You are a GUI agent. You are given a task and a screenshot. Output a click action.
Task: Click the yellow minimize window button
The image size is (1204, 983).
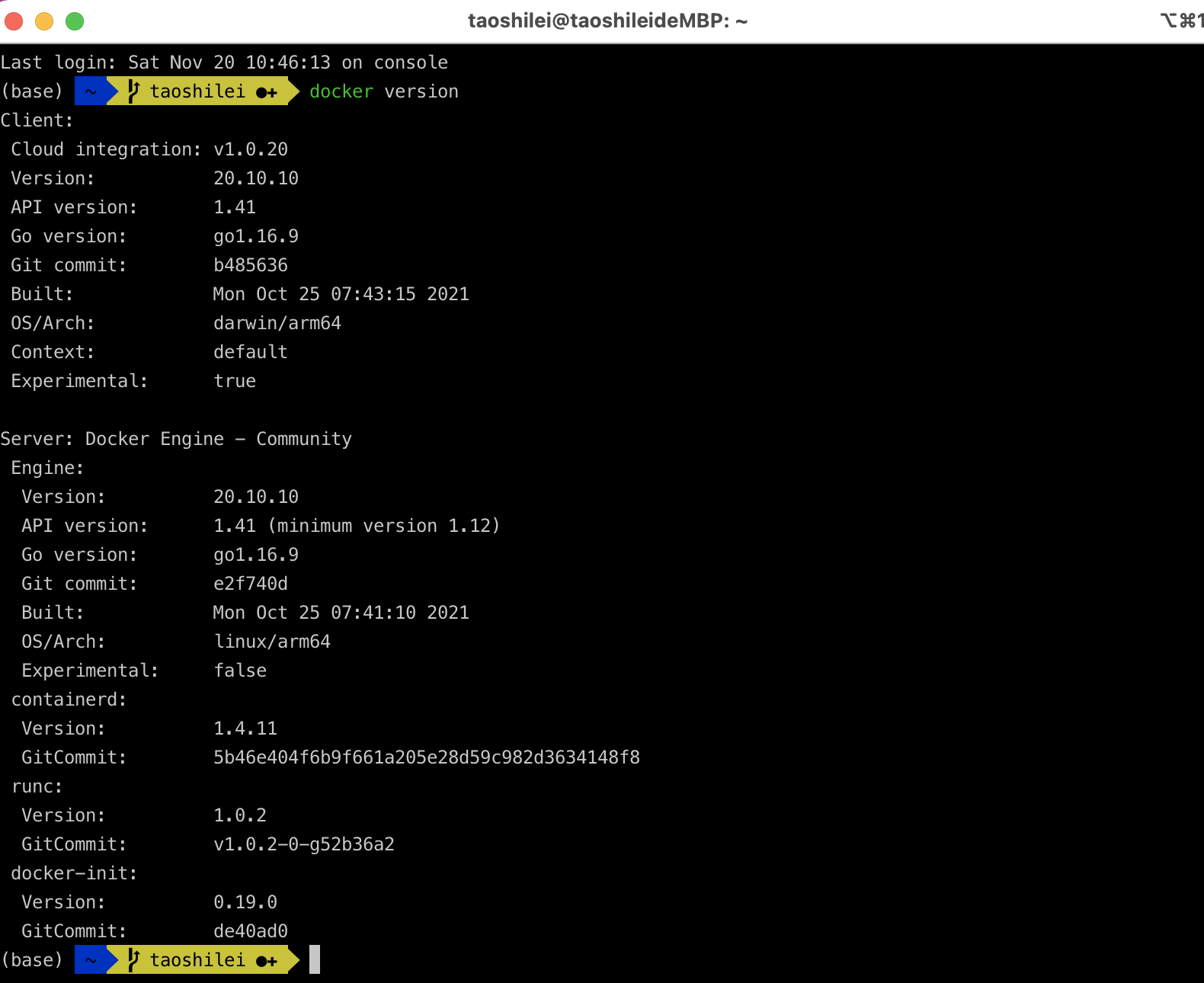pyautogui.click(x=44, y=21)
